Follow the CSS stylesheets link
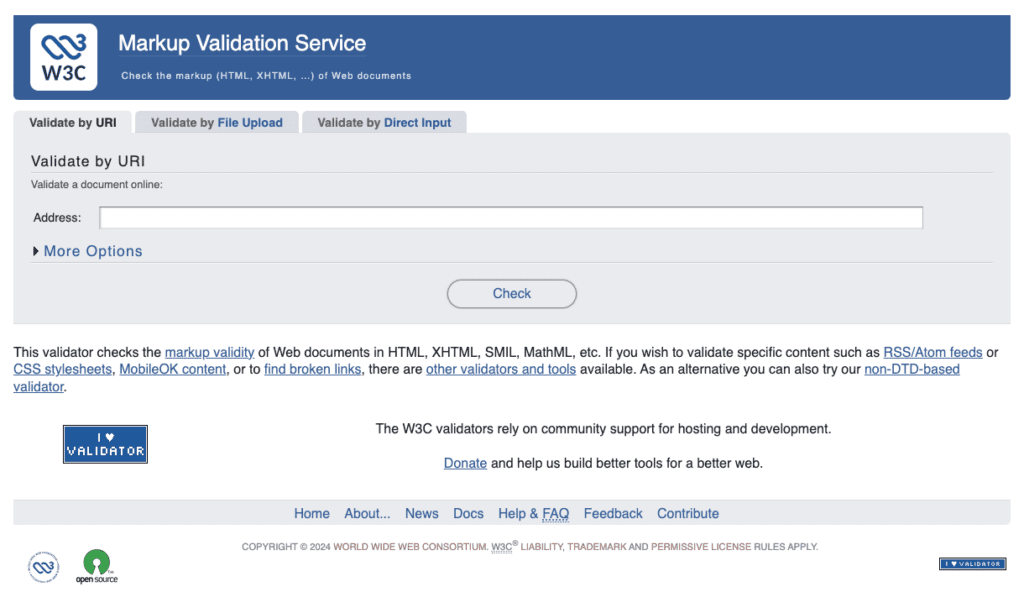The width and height of the screenshot is (1024, 608). click(x=62, y=369)
